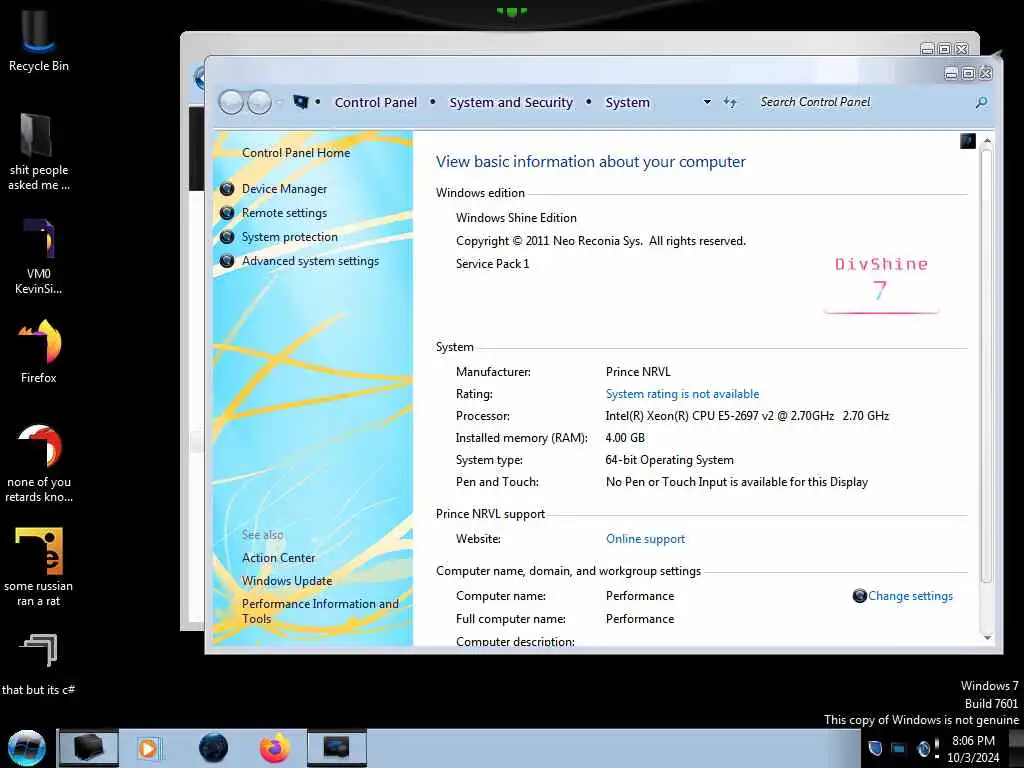1024x768 pixels.
Task: Open Advanced system settings link
Action: click(310, 261)
